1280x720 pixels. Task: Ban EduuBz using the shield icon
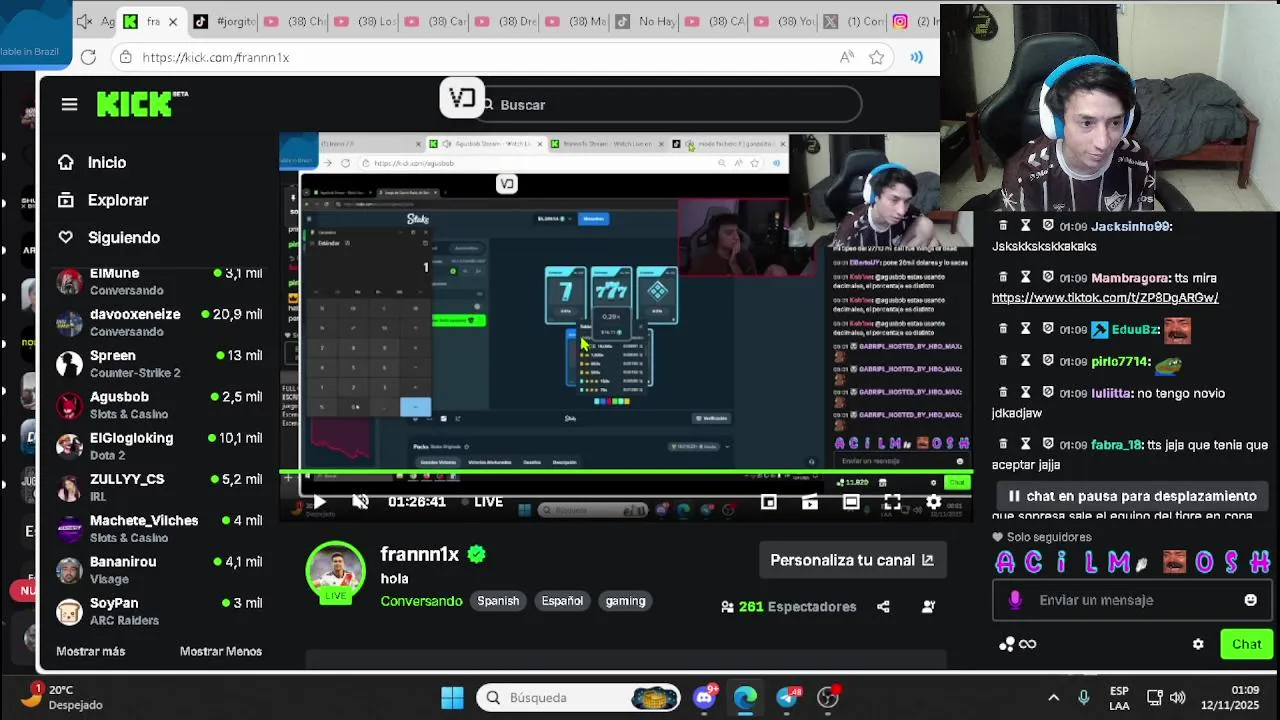(1048, 329)
